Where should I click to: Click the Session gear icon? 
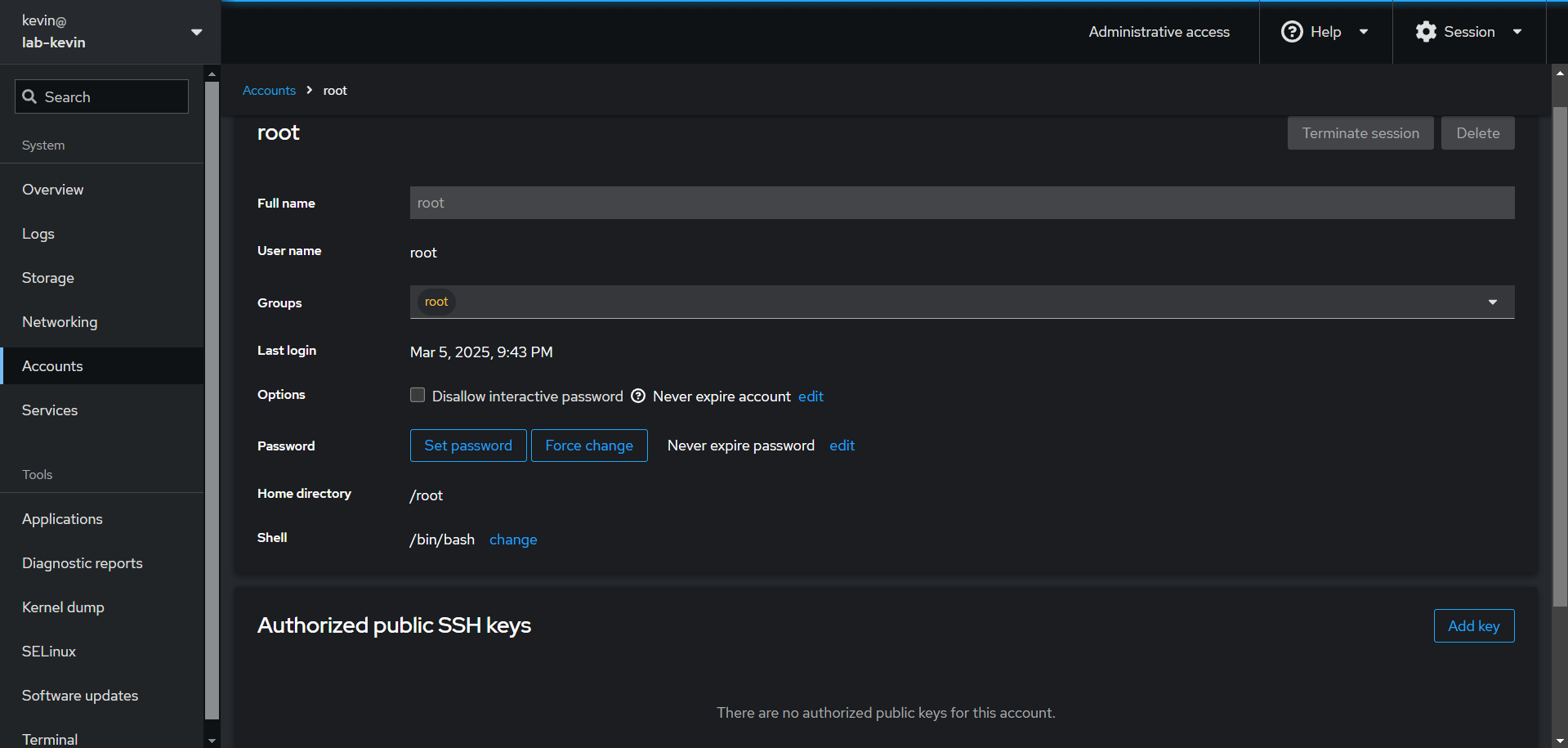1426,32
